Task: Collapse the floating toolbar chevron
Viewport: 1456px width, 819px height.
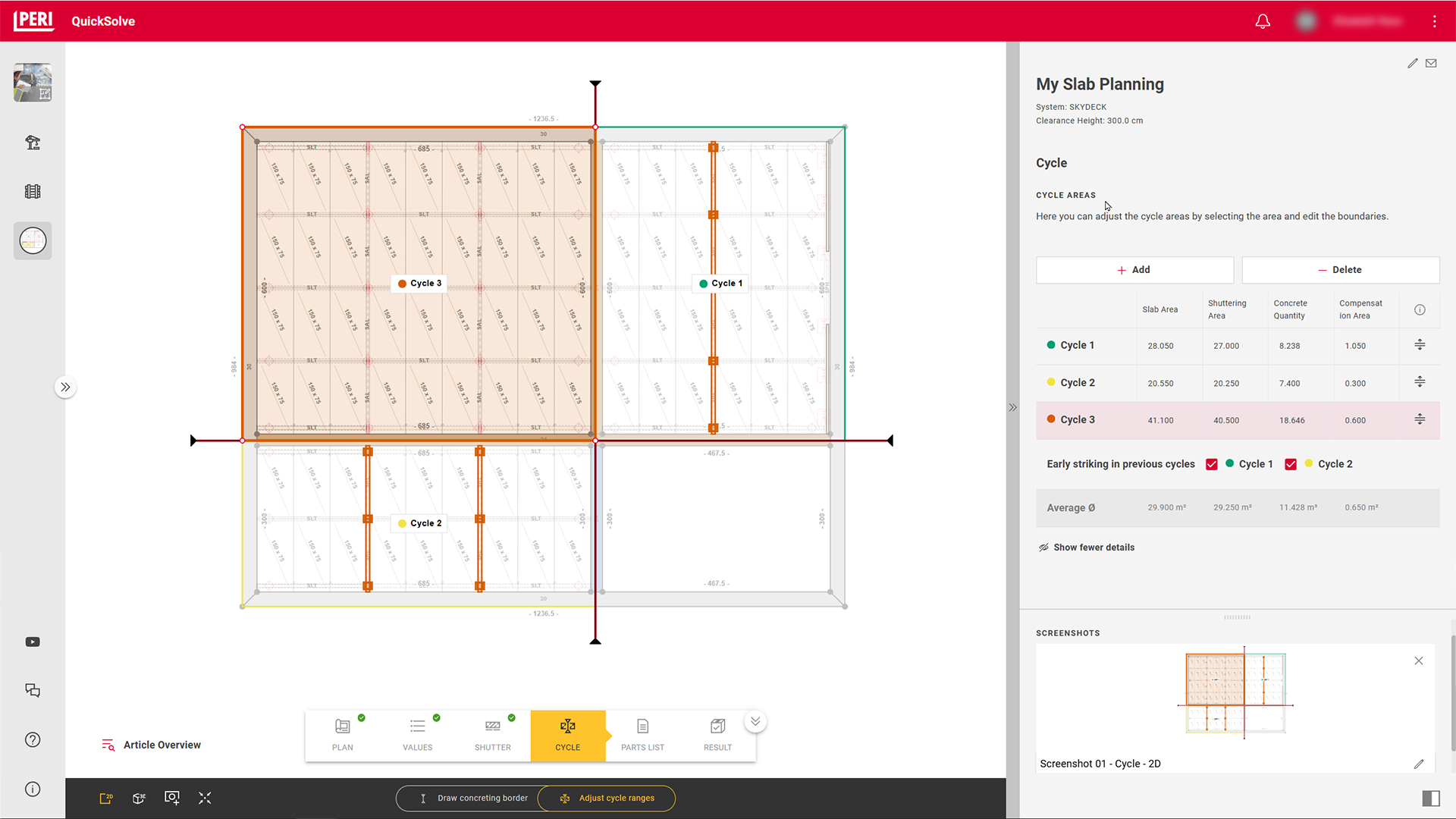Action: (755, 721)
